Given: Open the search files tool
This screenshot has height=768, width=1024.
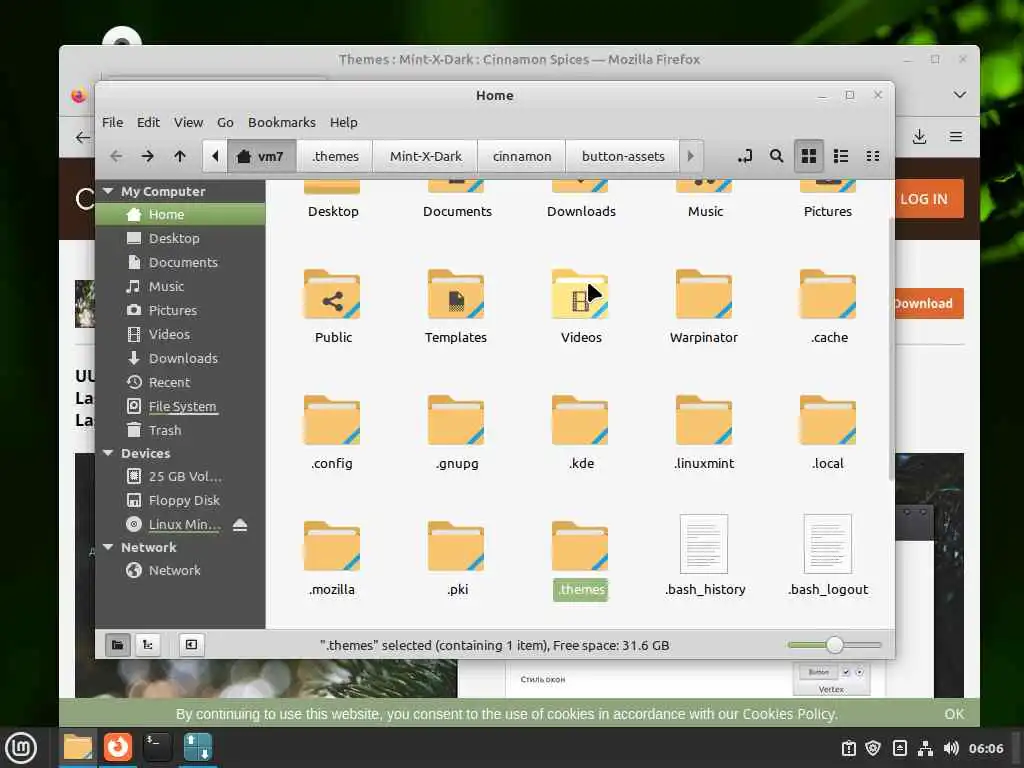Looking at the screenshot, I should pos(776,156).
